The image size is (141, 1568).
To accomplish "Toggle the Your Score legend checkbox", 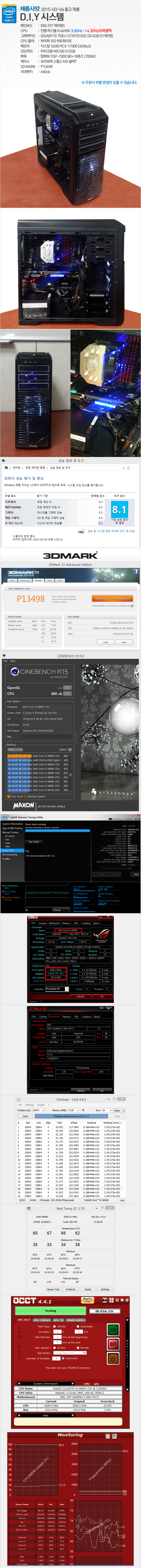I will [9, 796].
